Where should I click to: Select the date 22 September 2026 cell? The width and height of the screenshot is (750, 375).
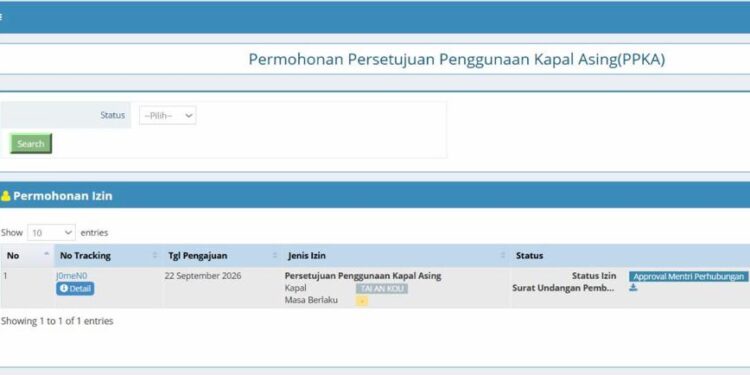[x=203, y=276]
